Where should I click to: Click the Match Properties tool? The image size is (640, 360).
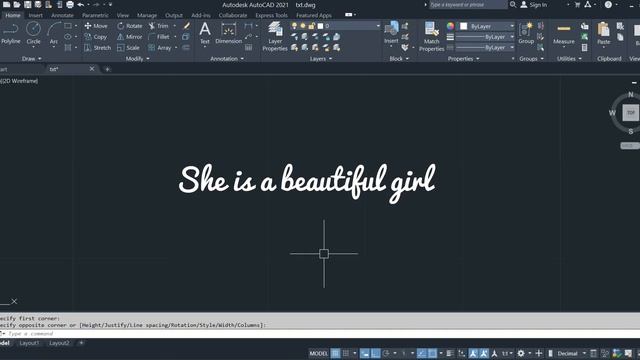tap(431, 37)
